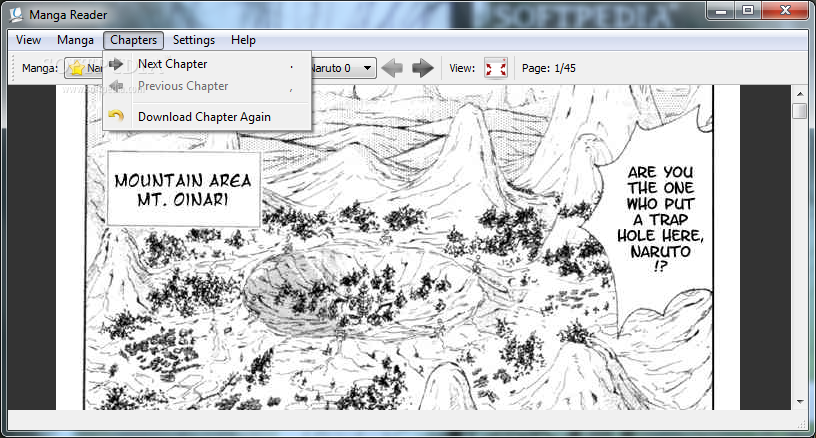Go to previous page with left arrow
The image size is (816, 438).
tap(392, 68)
